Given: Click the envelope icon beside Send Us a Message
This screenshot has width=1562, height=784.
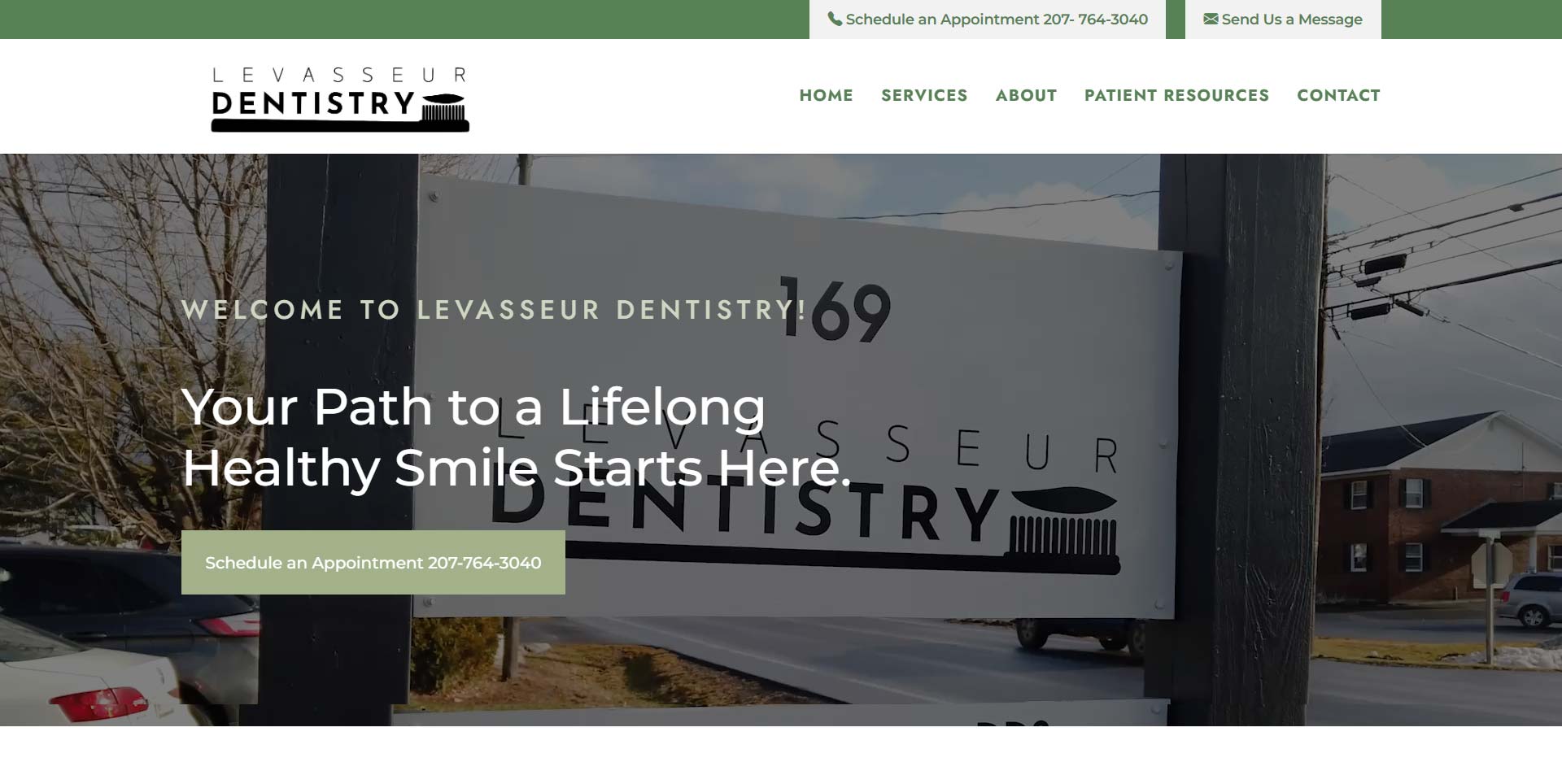Looking at the screenshot, I should [1211, 19].
